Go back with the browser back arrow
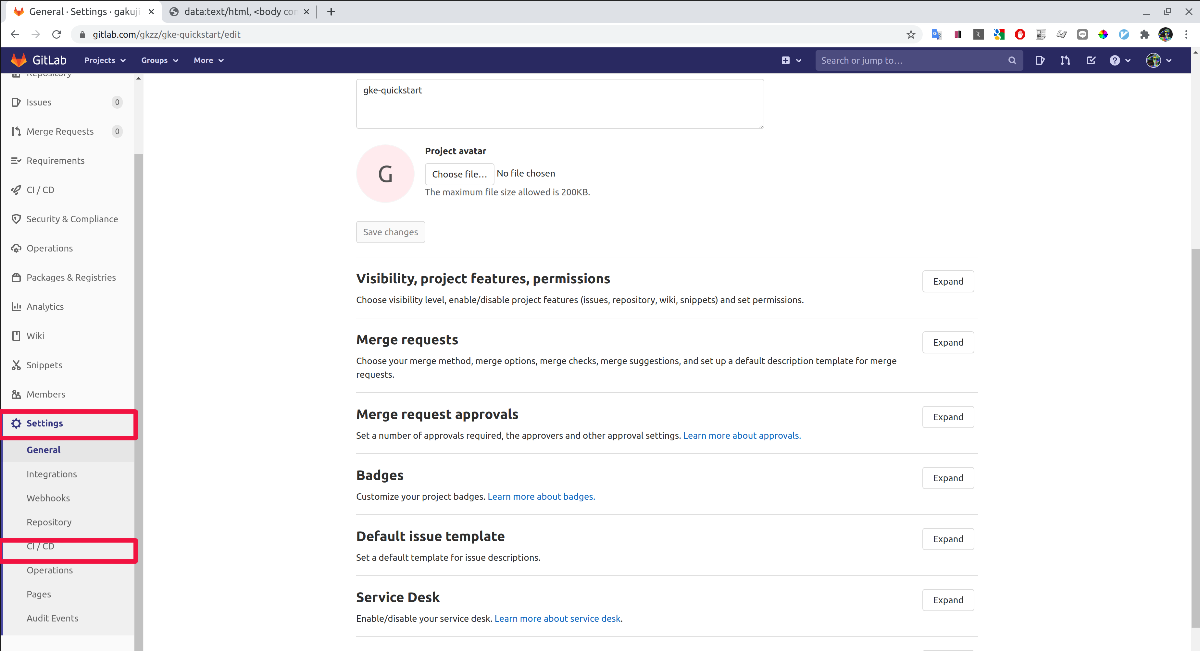This screenshot has width=1200, height=651. (14, 34)
